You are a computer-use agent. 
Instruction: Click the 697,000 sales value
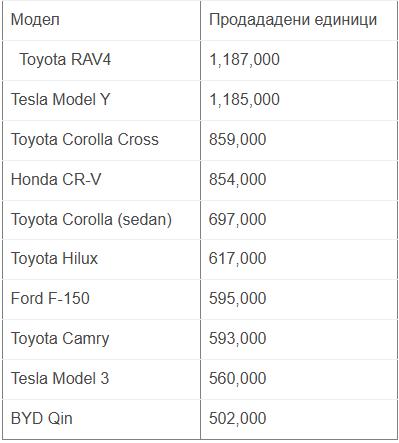point(237,220)
